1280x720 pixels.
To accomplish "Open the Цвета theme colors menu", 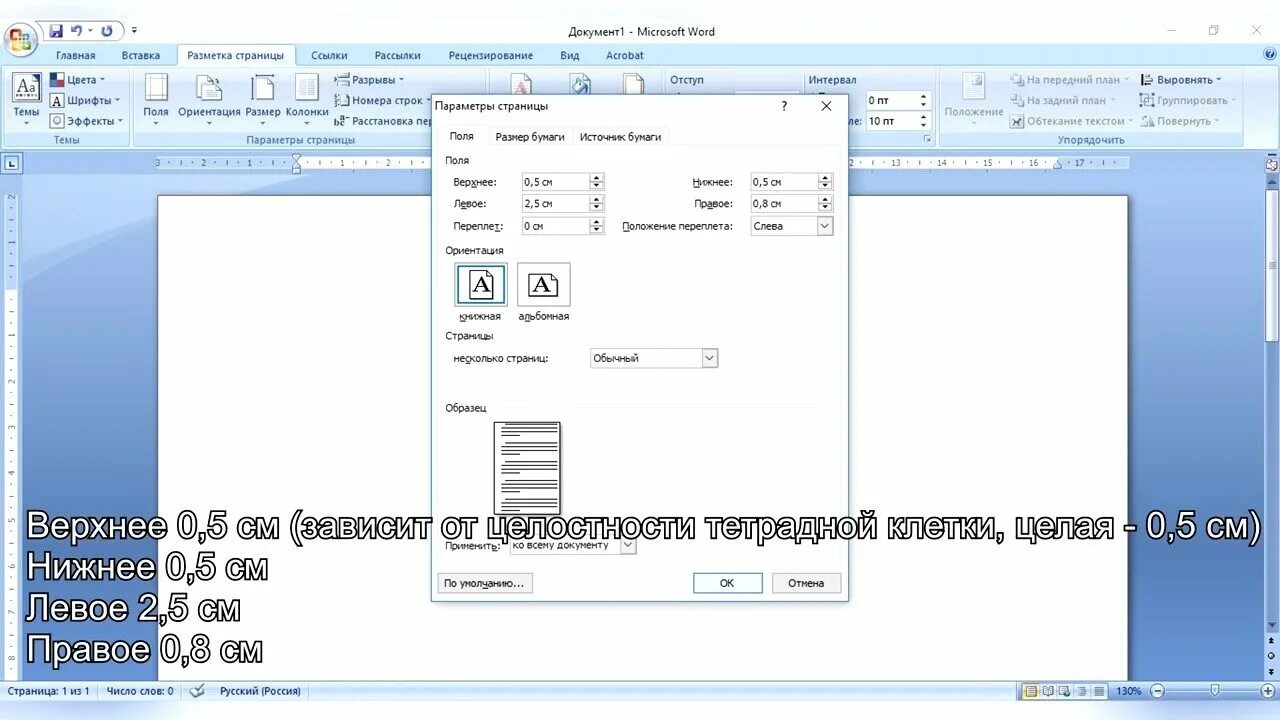I will tap(77, 80).
